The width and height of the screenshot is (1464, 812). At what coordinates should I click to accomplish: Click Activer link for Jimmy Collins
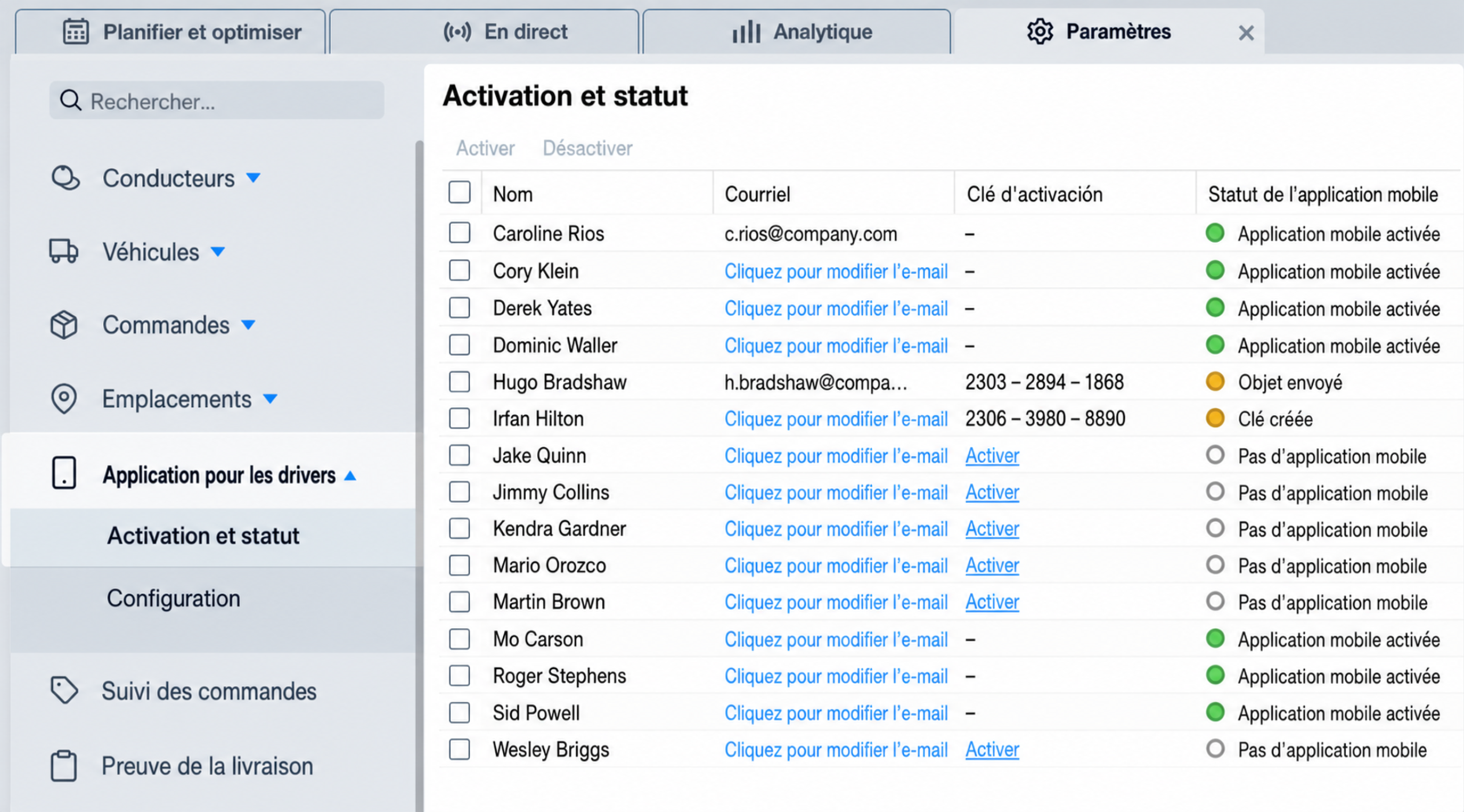tap(992, 492)
